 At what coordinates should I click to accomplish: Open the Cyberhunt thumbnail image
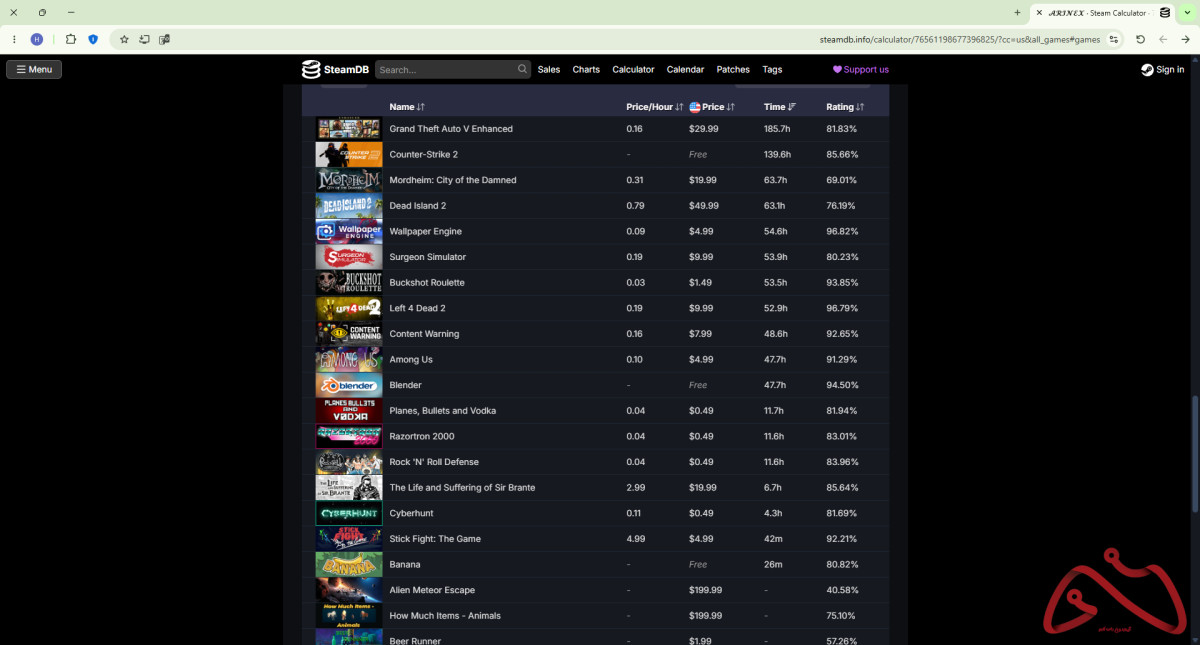349,513
